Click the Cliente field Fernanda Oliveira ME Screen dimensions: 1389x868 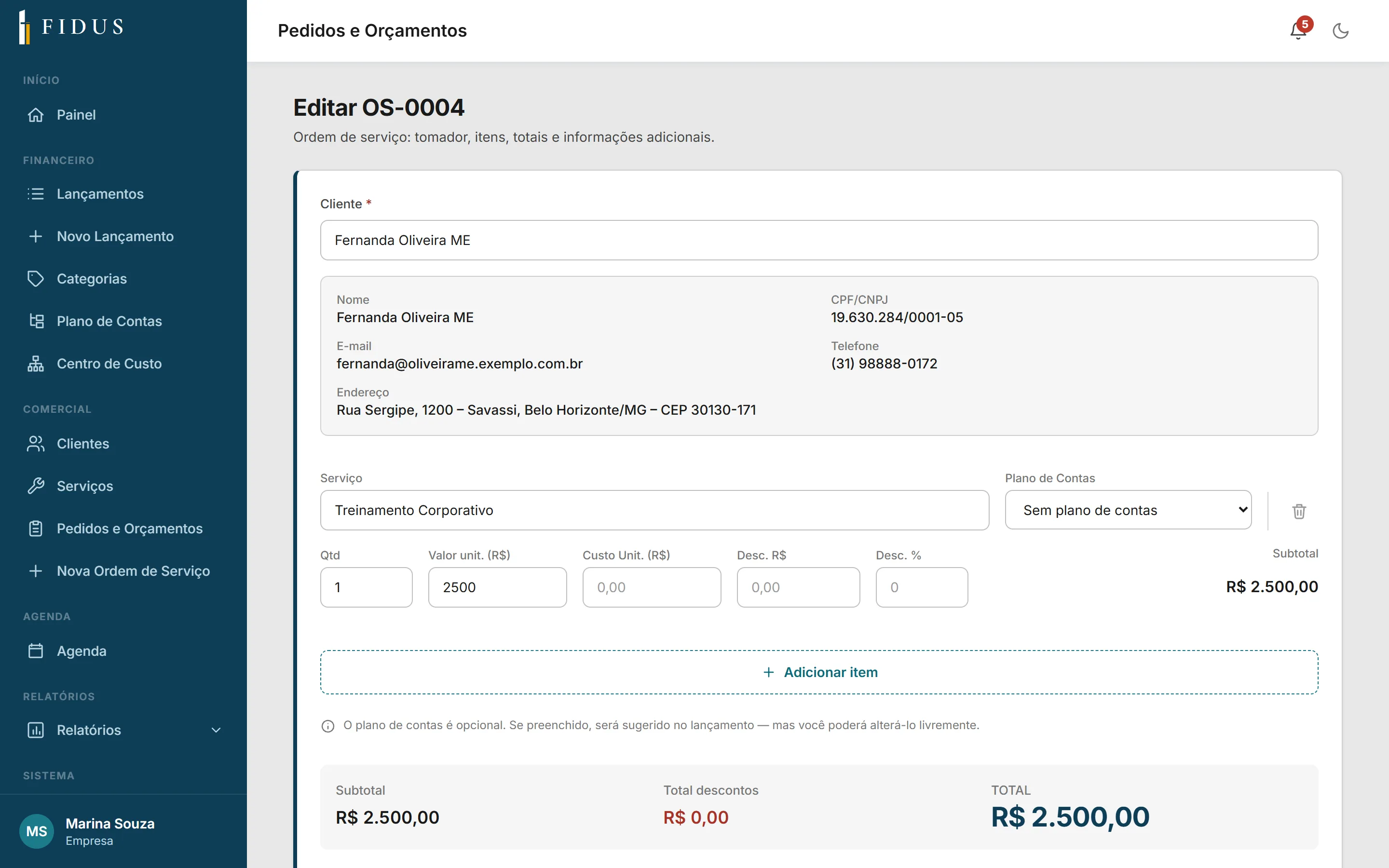[819, 240]
